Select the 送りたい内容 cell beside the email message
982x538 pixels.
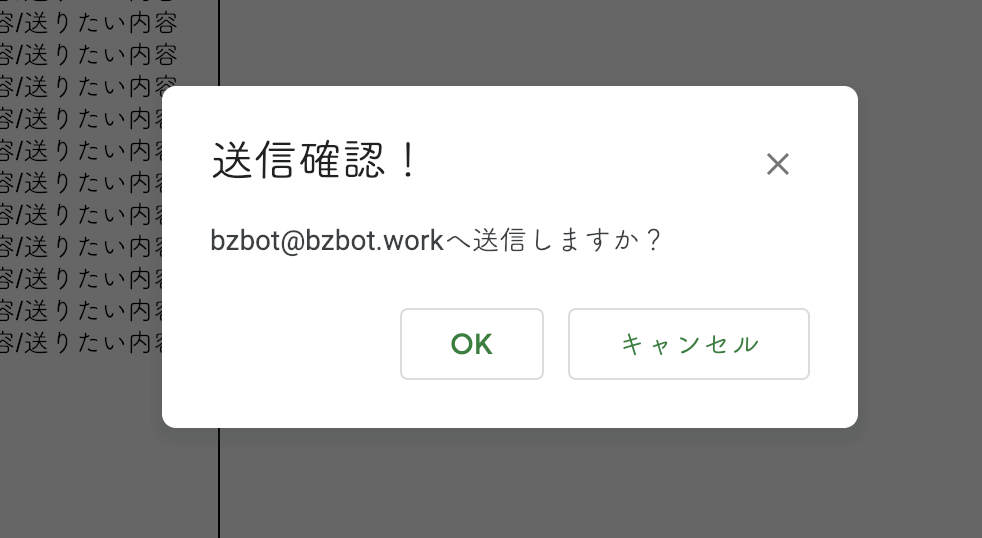(81, 247)
